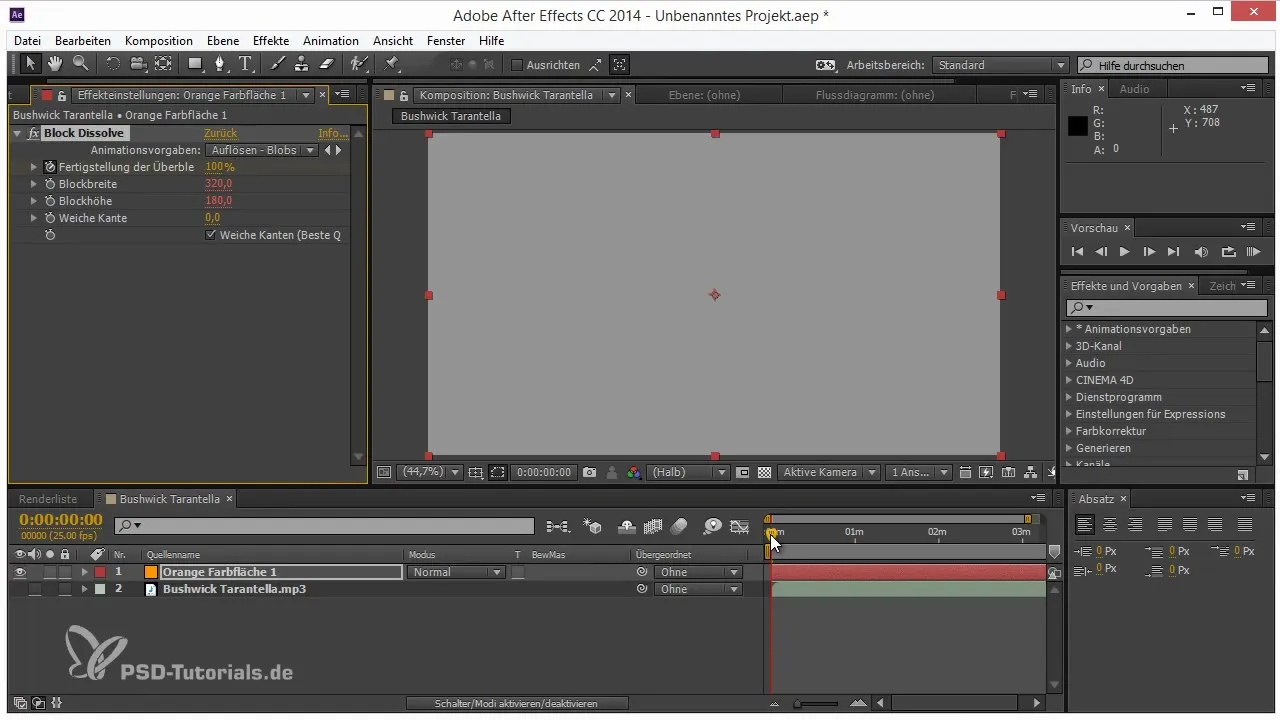
Task: Select the Eraser tool
Action: point(326,64)
